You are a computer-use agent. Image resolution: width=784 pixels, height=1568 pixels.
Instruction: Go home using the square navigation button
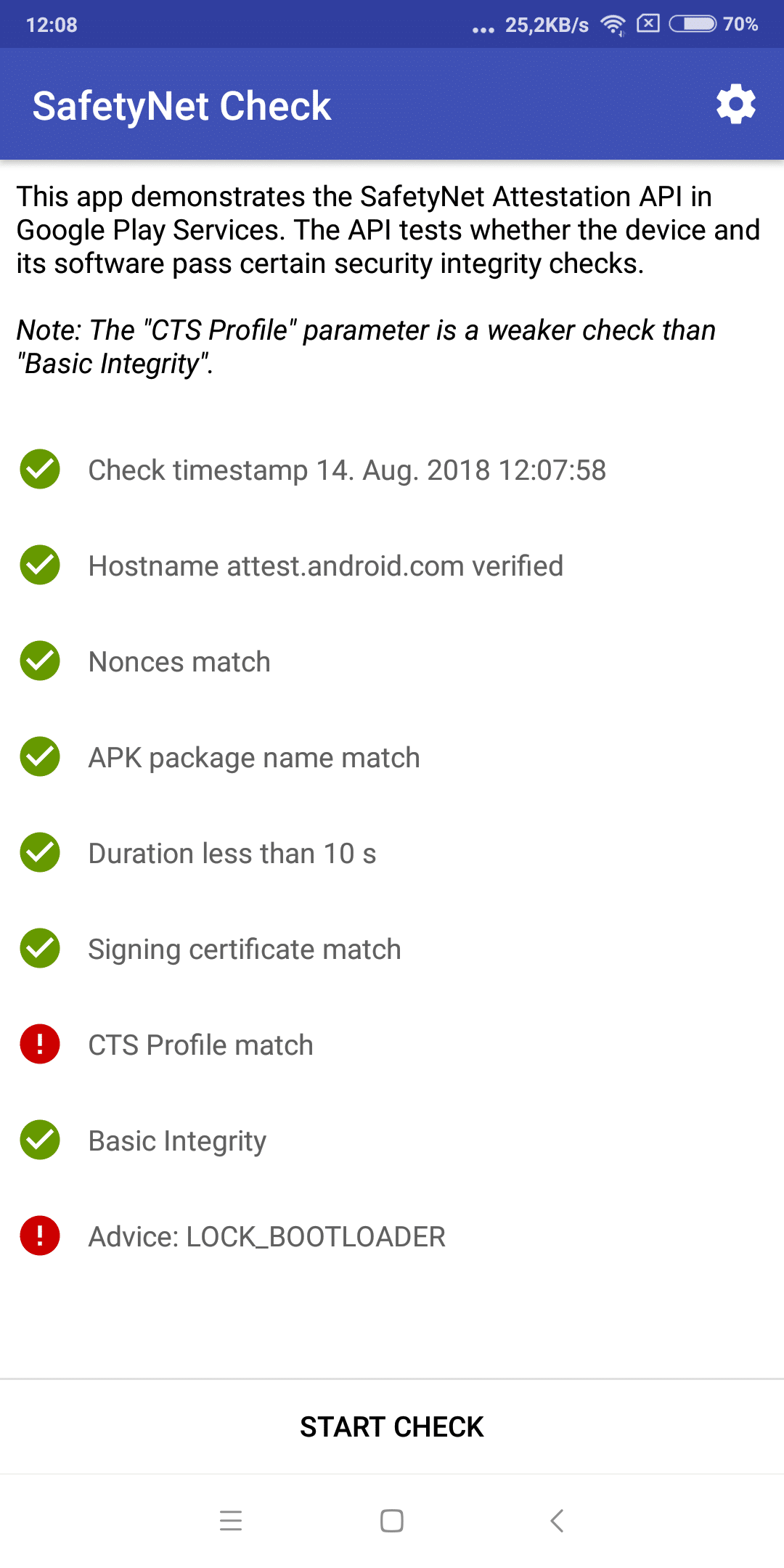392,1520
